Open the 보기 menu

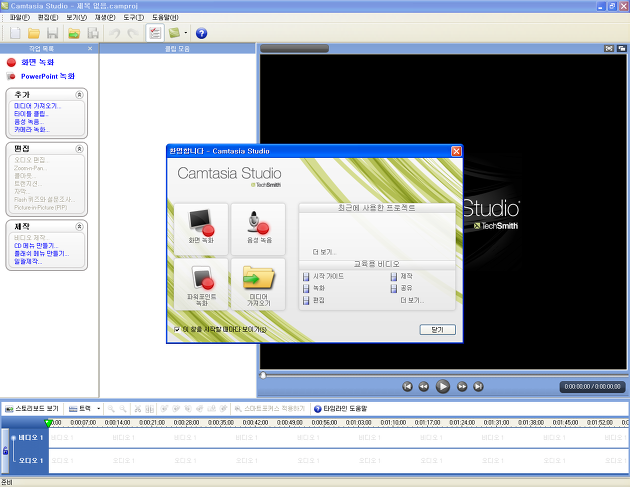(76, 17)
